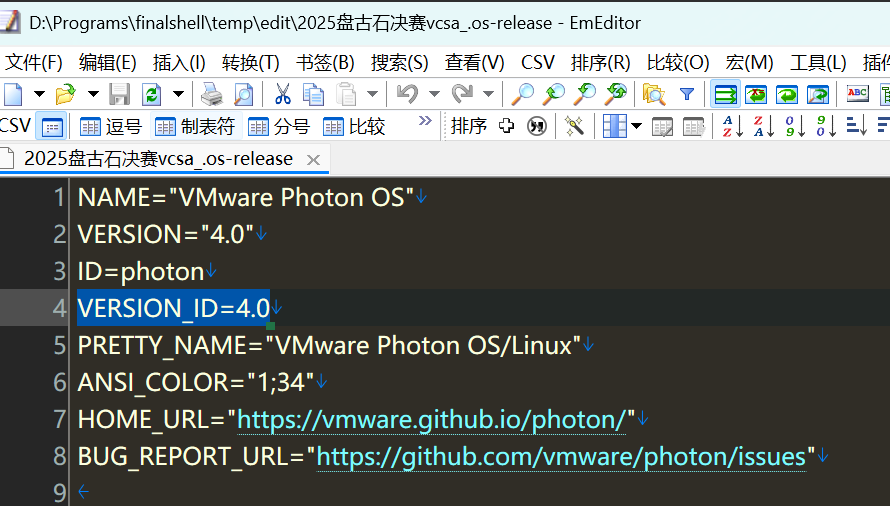Open the 书签(B) Bookmarks menu
890x506 pixels.
(325, 62)
